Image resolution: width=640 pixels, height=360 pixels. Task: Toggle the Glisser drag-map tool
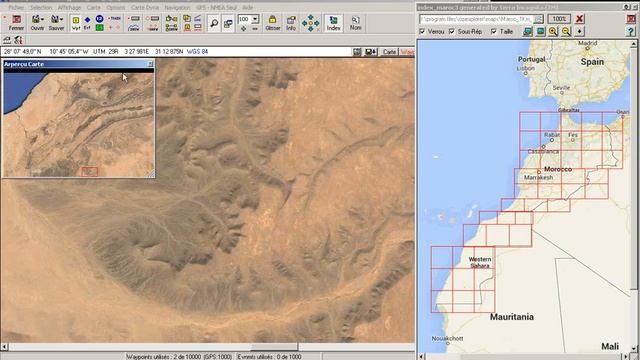click(x=272, y=23)
